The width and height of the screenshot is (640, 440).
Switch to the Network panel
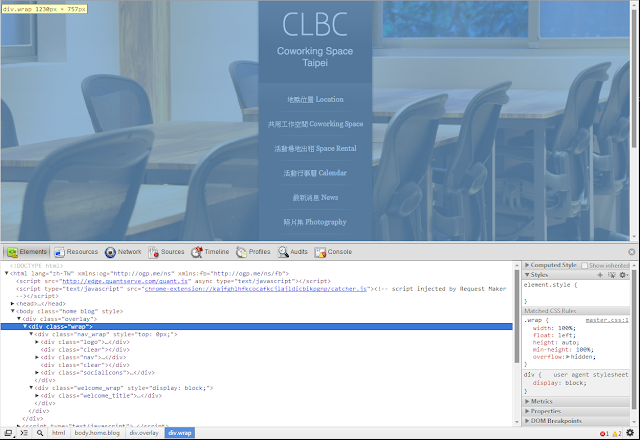coord(123,252)
